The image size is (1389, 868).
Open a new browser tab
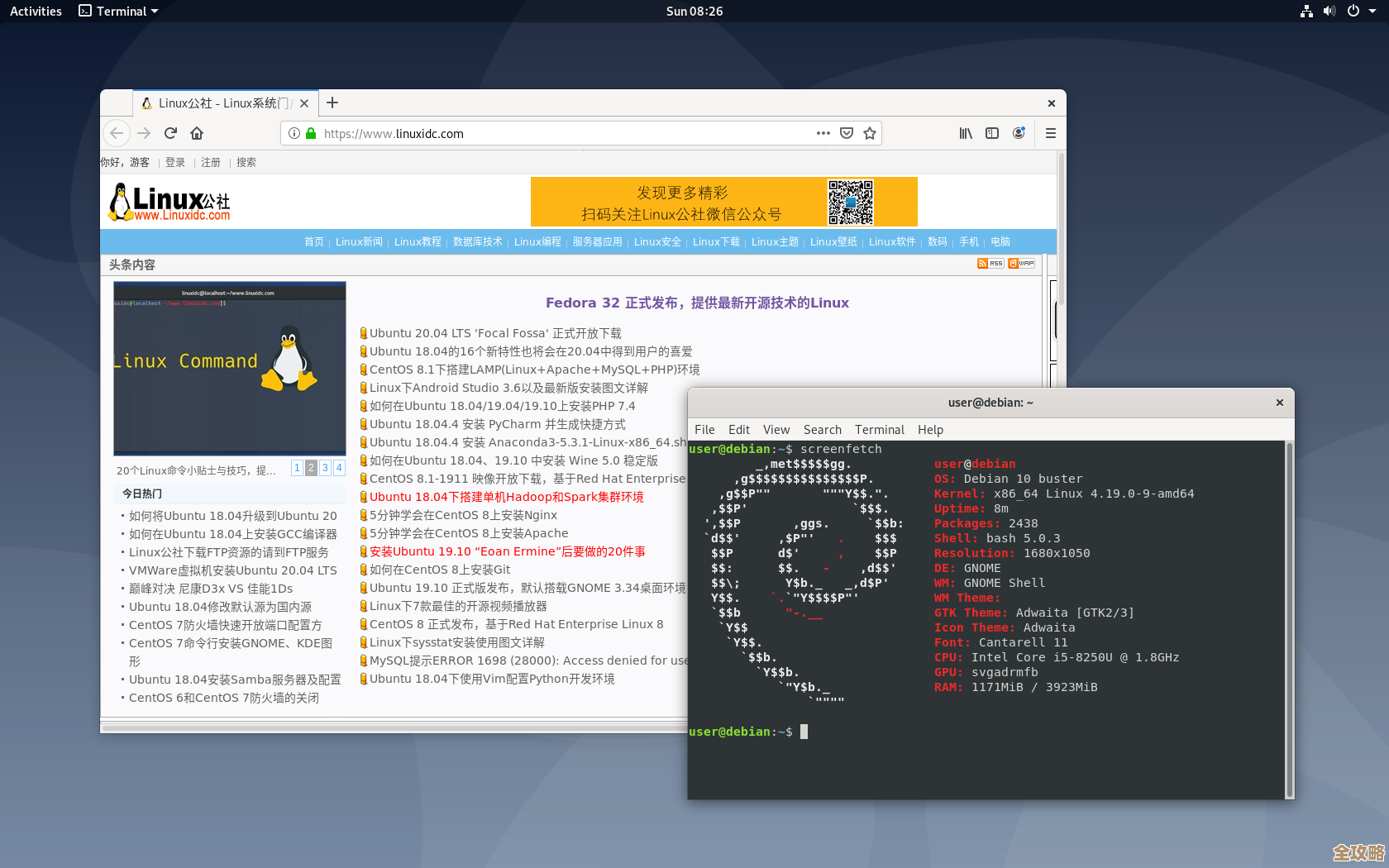[x=332, y=103]
